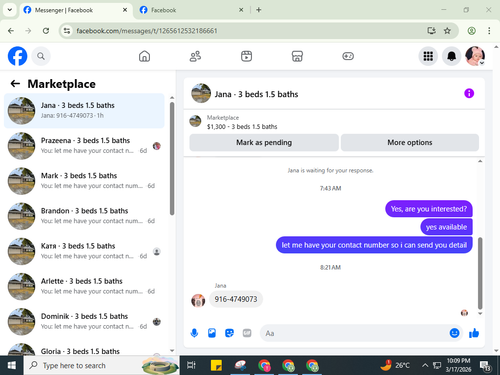500x375 pixels.
Task: Open Task View on the taskbar
Action: 191,365
